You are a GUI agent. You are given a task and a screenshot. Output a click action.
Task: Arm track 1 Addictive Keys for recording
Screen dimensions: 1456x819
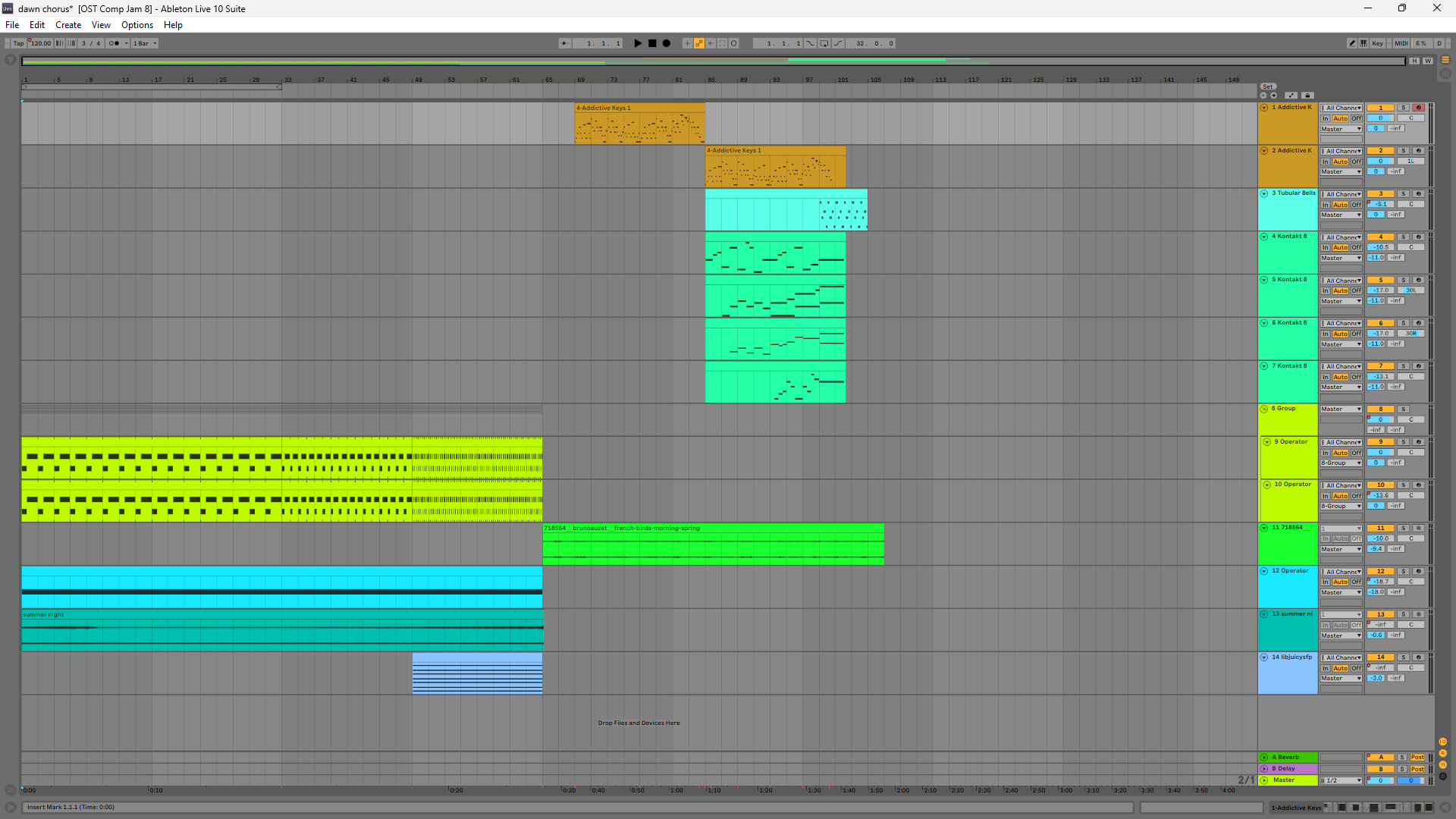click(1418, 108)
